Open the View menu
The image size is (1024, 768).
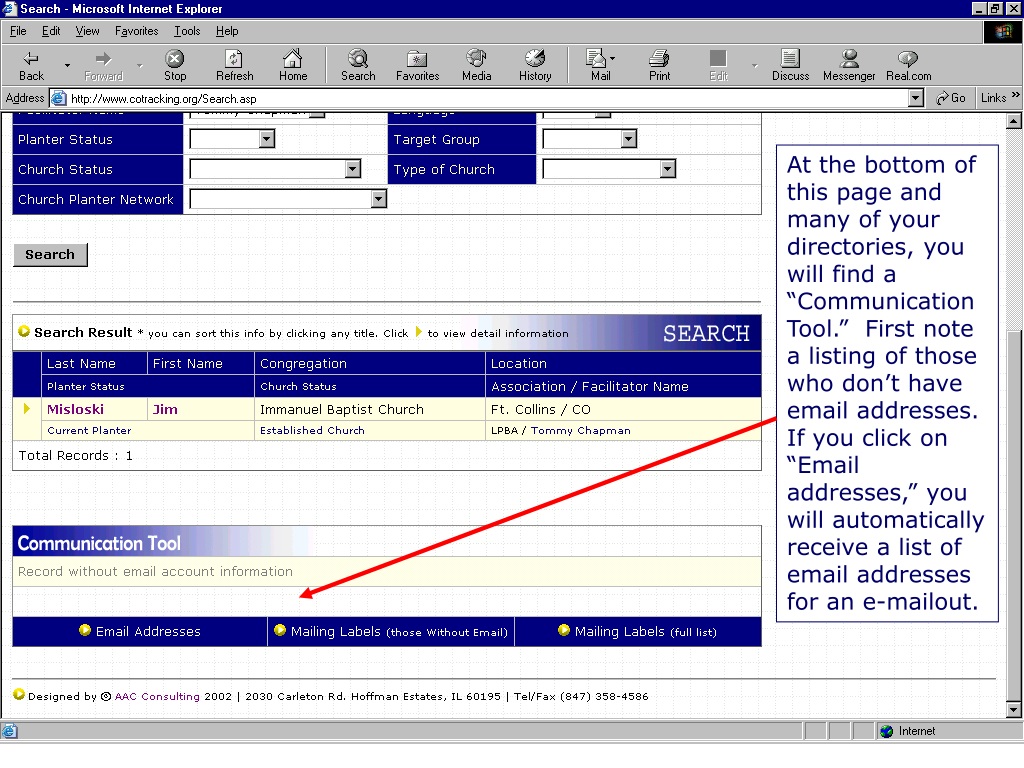click(x=87, y=31)
